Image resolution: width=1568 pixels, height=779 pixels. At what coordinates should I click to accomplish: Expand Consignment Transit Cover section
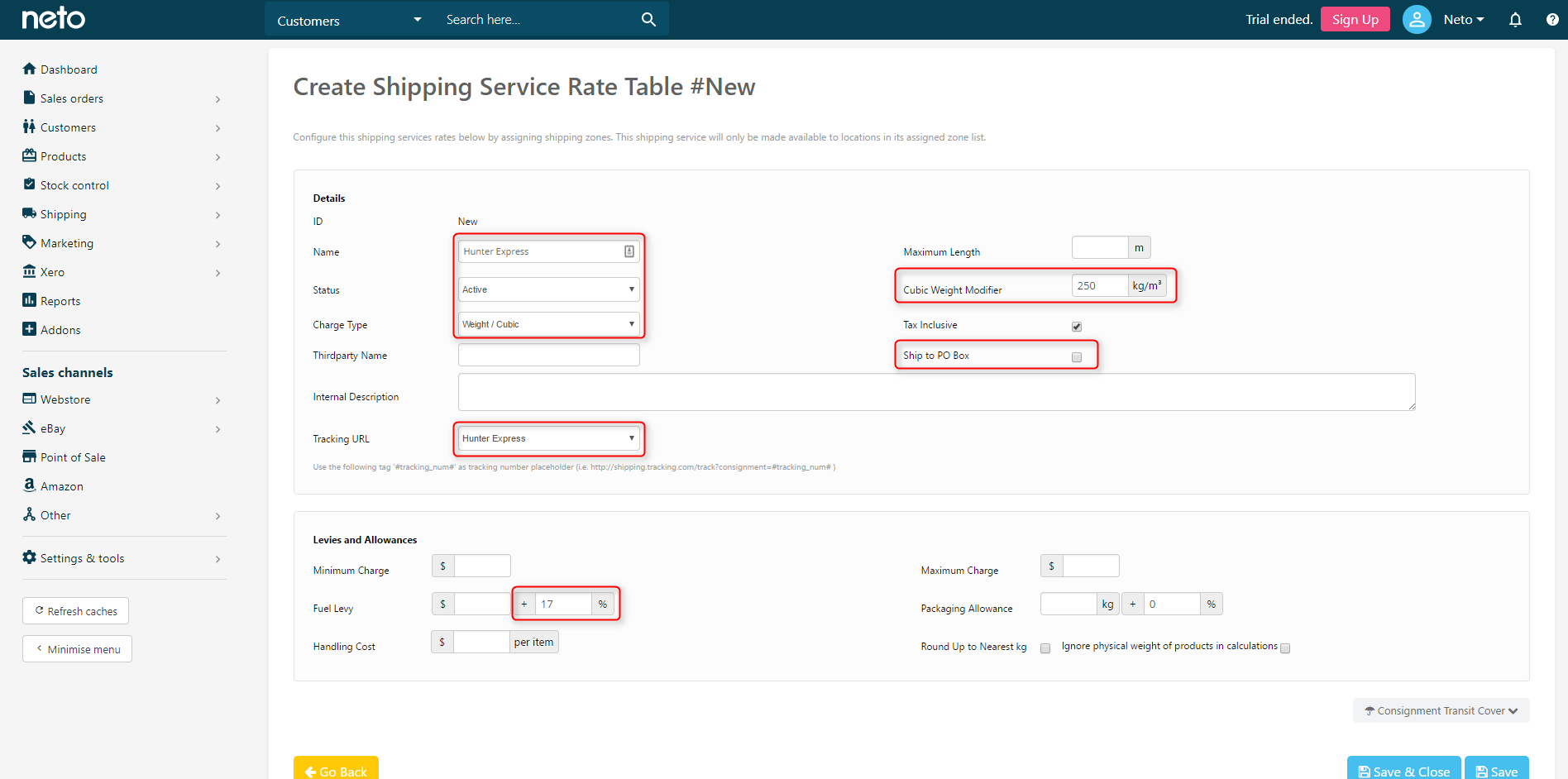[1441, 710]
